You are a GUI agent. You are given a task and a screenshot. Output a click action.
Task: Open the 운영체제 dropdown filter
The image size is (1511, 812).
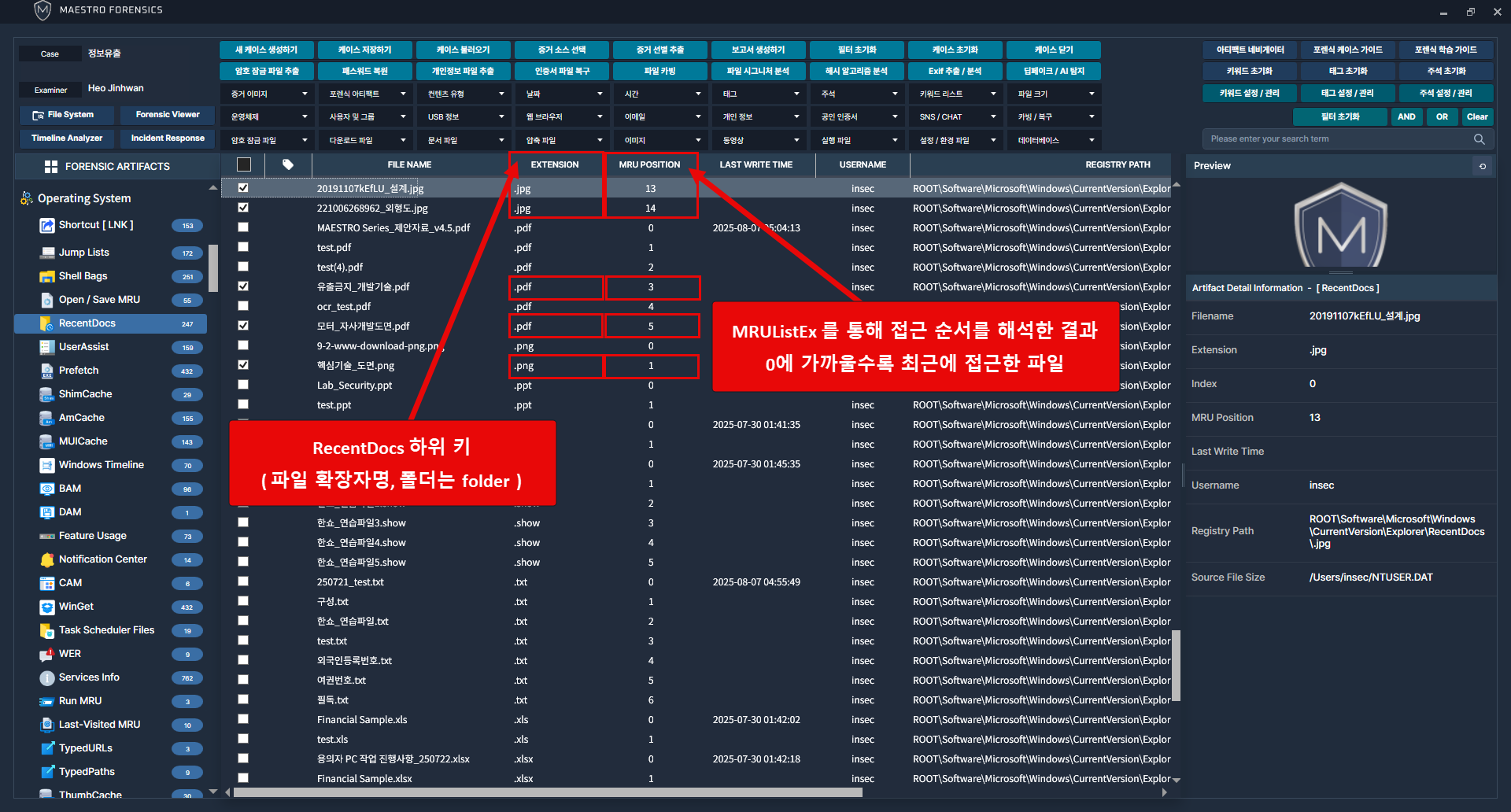click(268, 117)
